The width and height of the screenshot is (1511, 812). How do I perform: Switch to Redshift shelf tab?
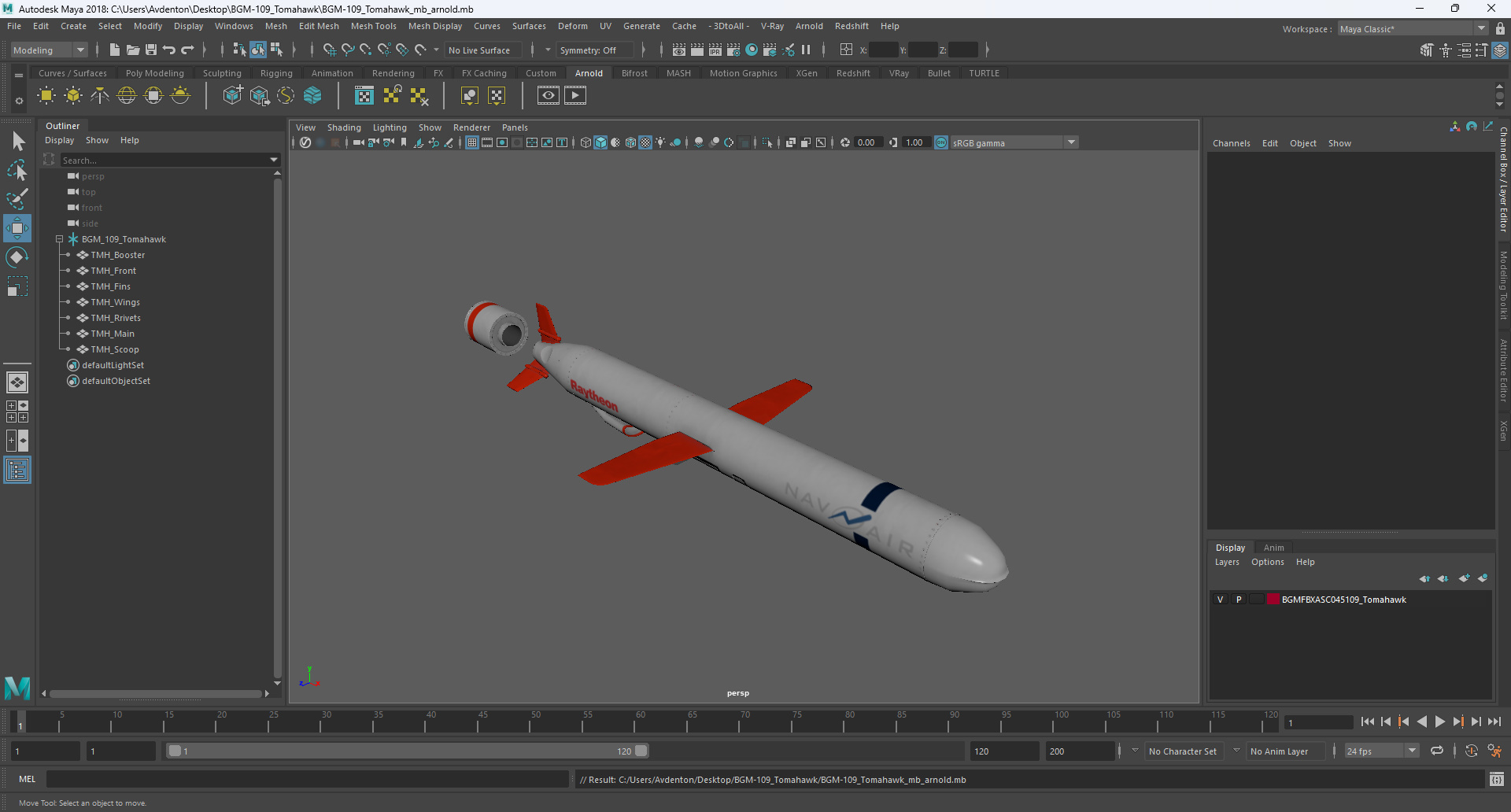pos(853,73)
